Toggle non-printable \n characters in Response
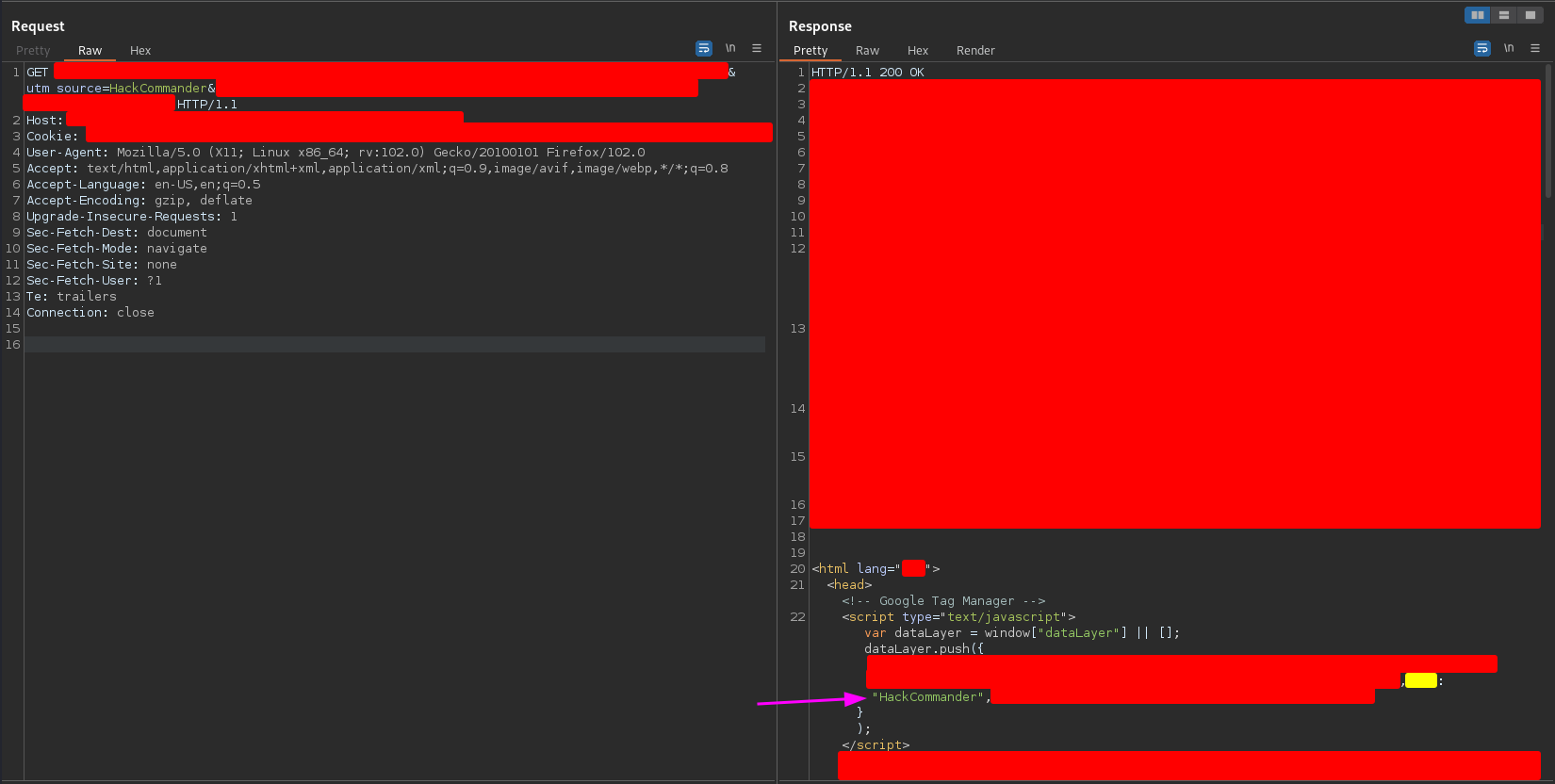This screenshot has height=784, width=1555. (x=1509, y=48)
